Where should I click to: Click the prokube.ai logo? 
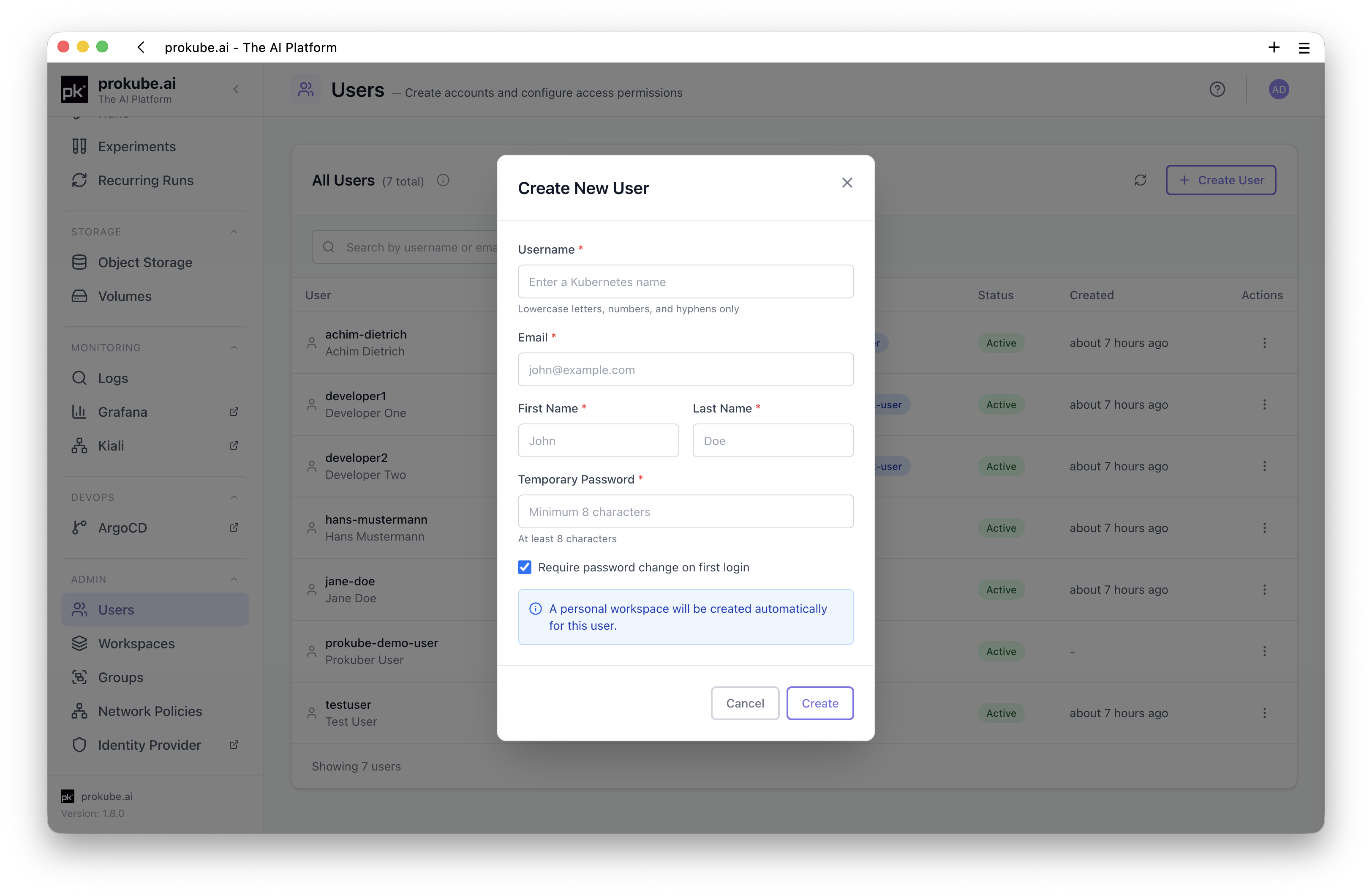coord(74,90)
